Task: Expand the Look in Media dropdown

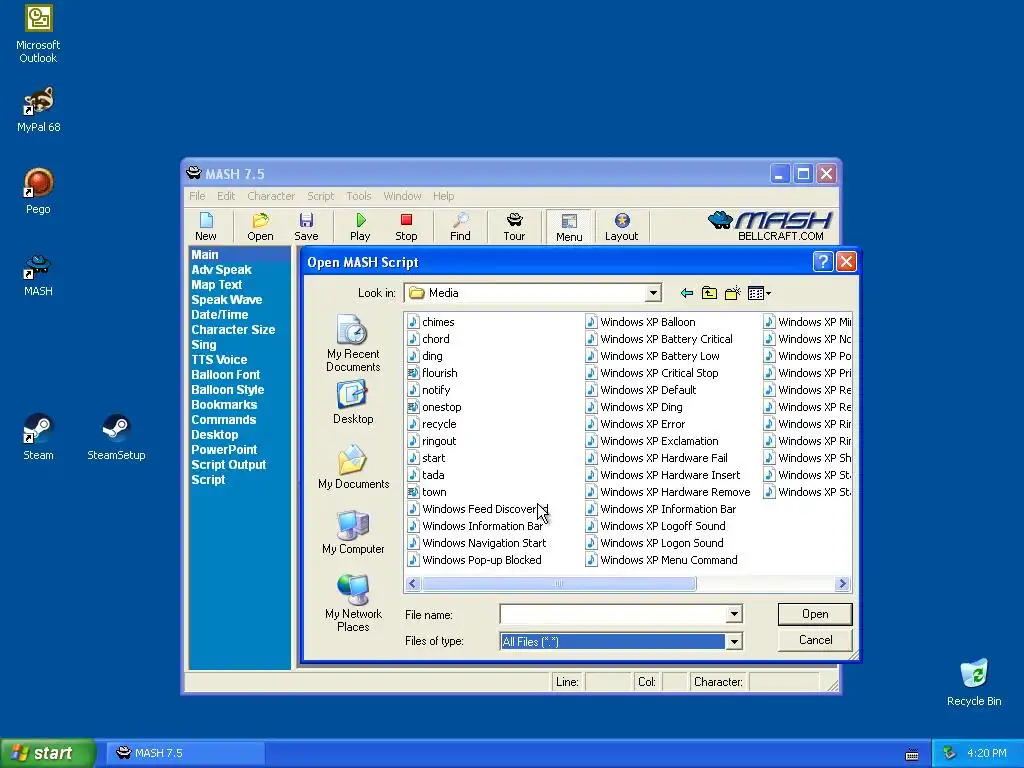Action: pyautogui.click(x=652, y=293)
